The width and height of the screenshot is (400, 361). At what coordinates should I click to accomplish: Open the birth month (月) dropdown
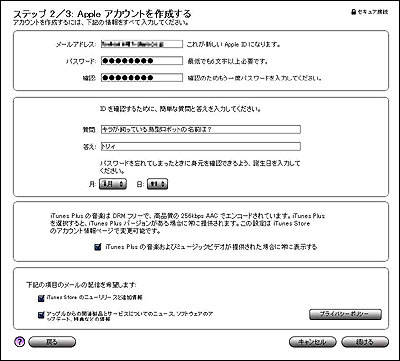point(113,184)
